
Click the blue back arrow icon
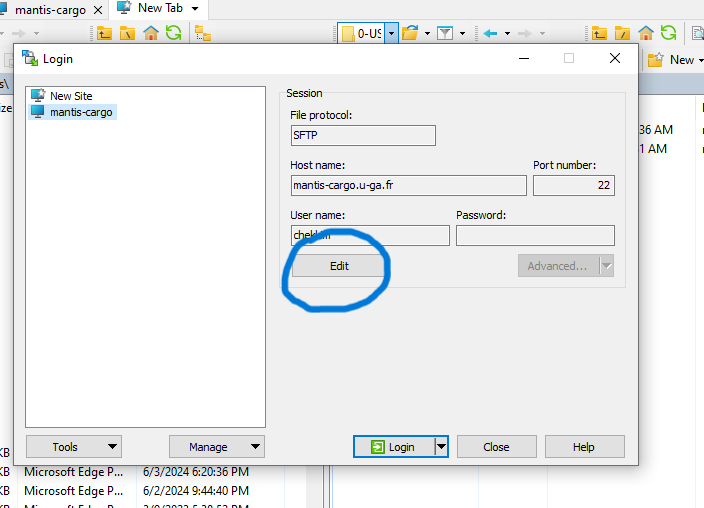tap(491, 33)
